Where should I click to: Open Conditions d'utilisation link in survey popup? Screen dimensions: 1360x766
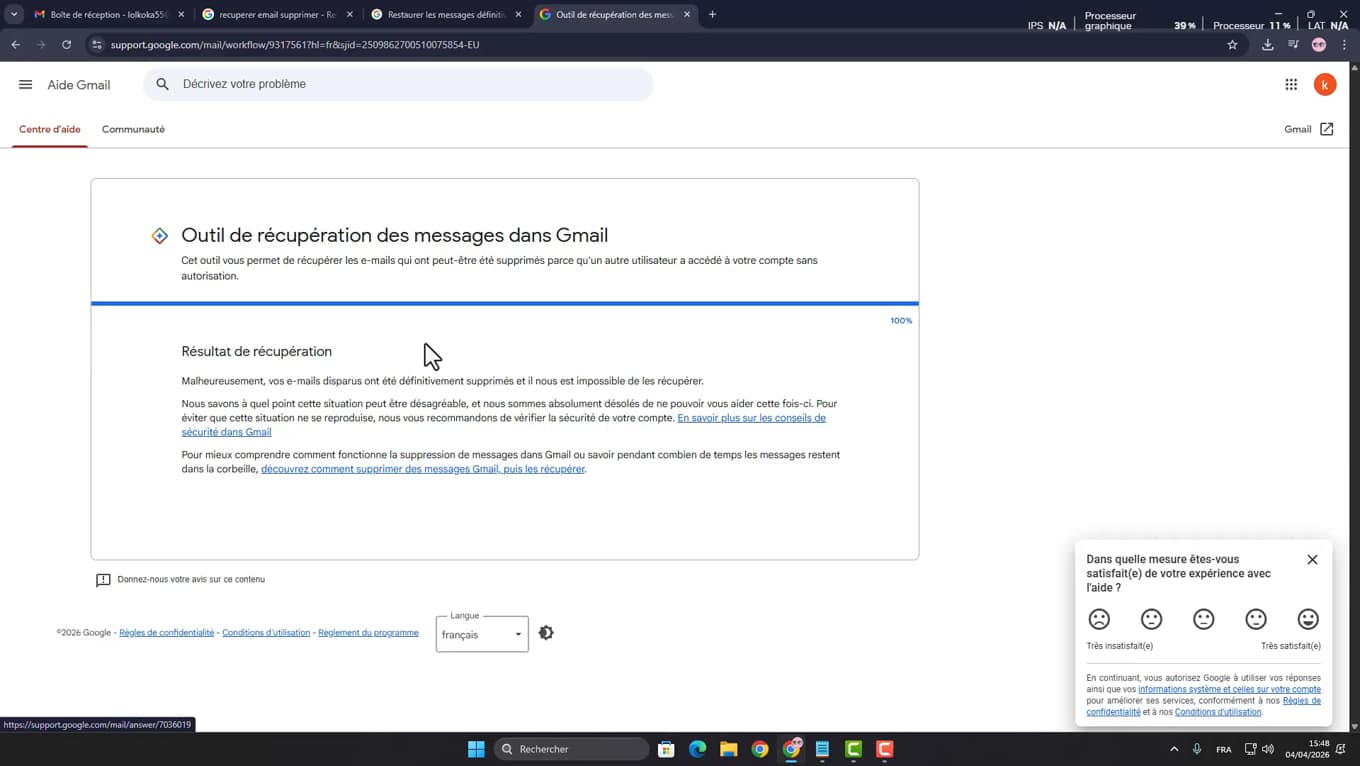[1218, 712]
